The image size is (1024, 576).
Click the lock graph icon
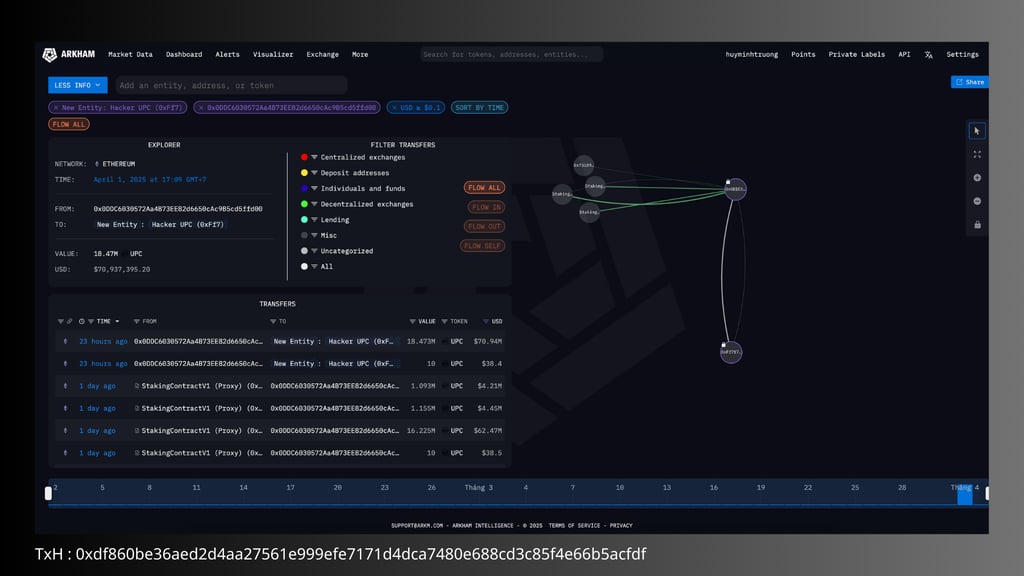click(977, 225)
